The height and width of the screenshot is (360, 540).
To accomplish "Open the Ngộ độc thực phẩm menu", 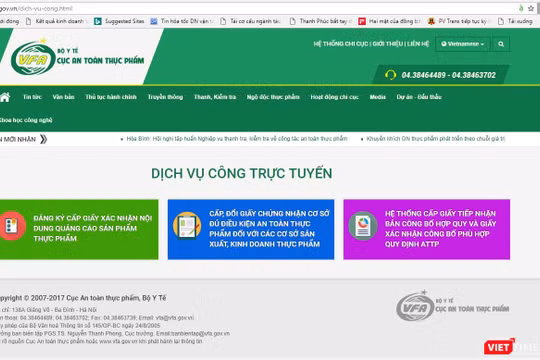I will point(273,97).
